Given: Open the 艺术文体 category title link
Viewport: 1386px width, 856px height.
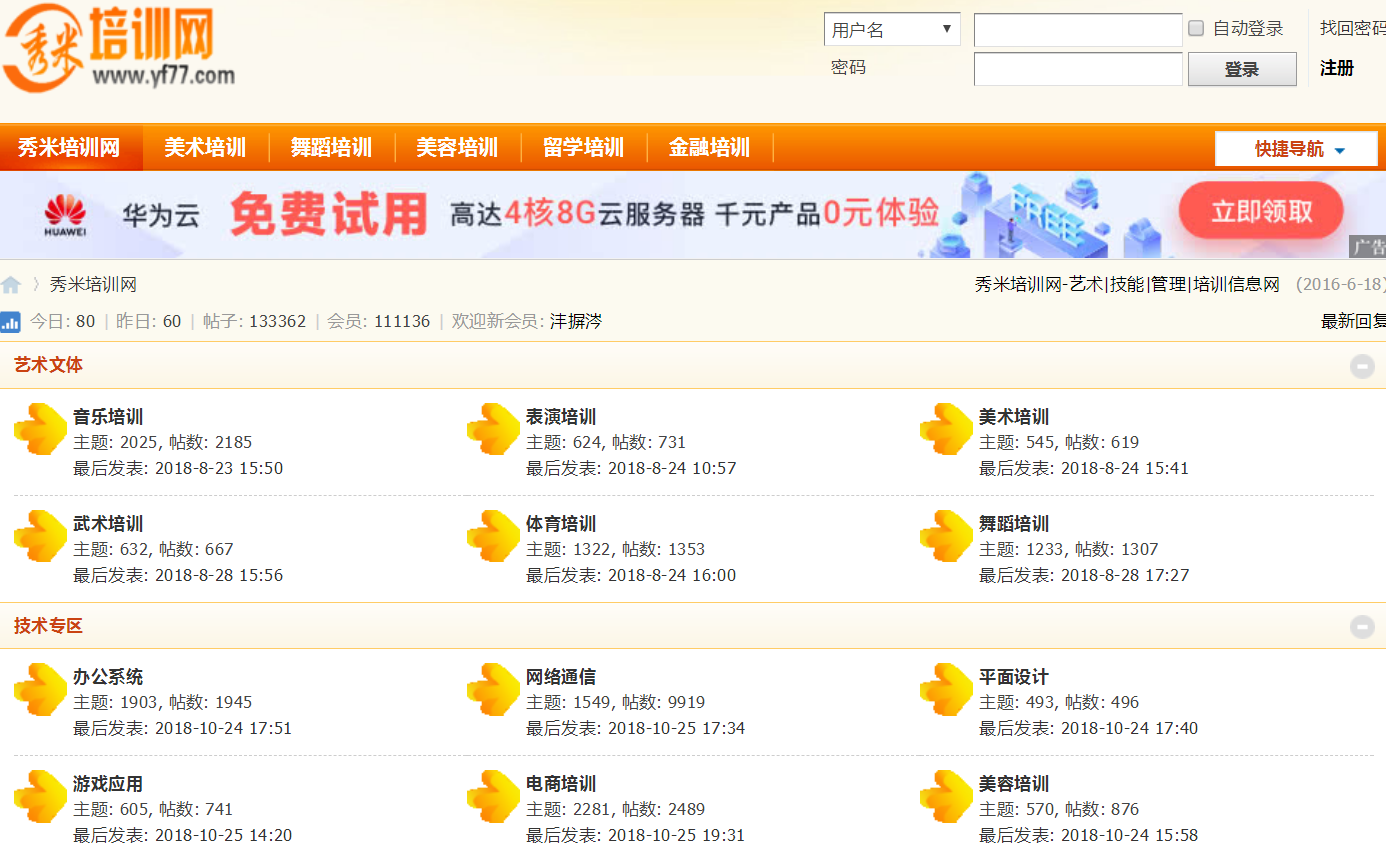Looking at the screenshot, I should pos(49,365).
